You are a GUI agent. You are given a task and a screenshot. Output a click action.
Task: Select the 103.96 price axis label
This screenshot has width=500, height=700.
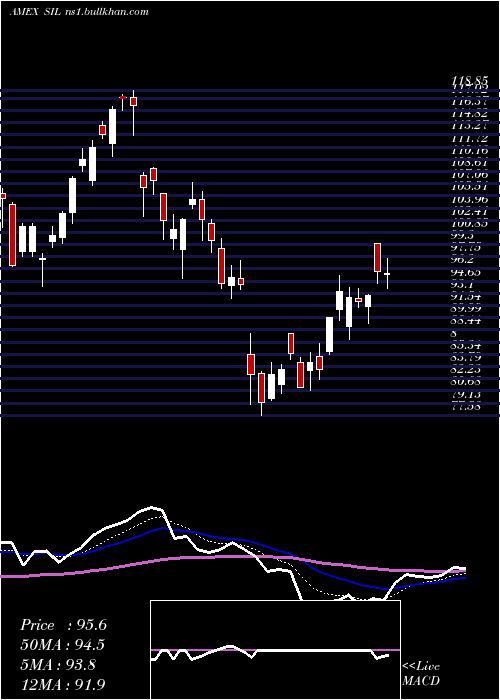[x=469, y=199]
